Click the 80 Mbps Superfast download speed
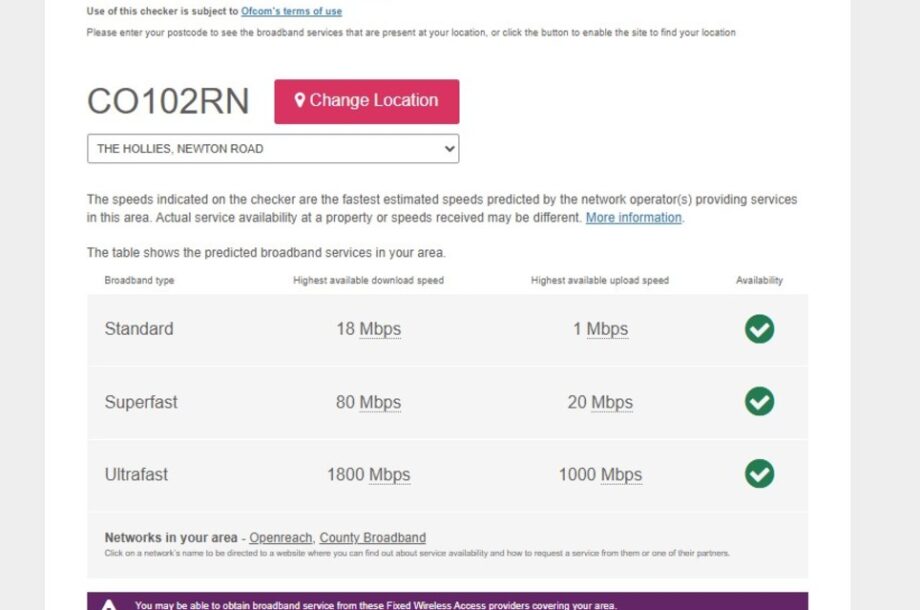The height and width of the screenshot is (610, 920). point(368,402)
